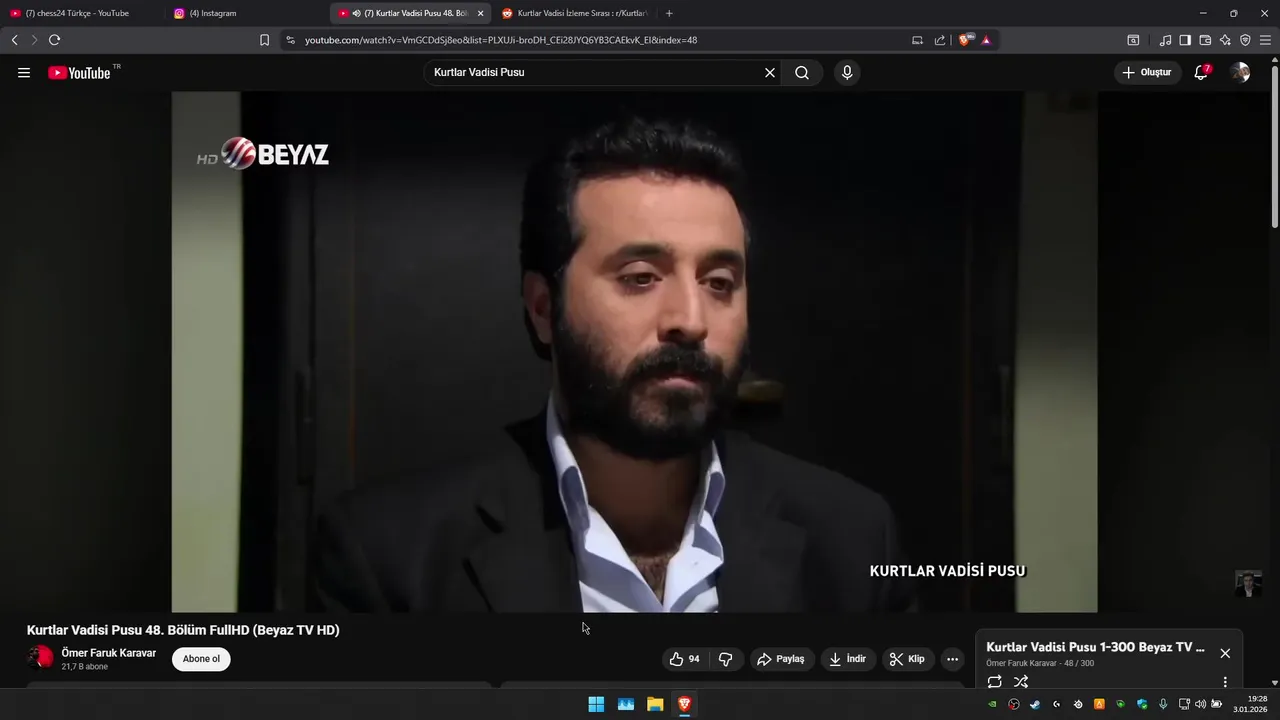Click the YouTube search text field

point(594,73)
